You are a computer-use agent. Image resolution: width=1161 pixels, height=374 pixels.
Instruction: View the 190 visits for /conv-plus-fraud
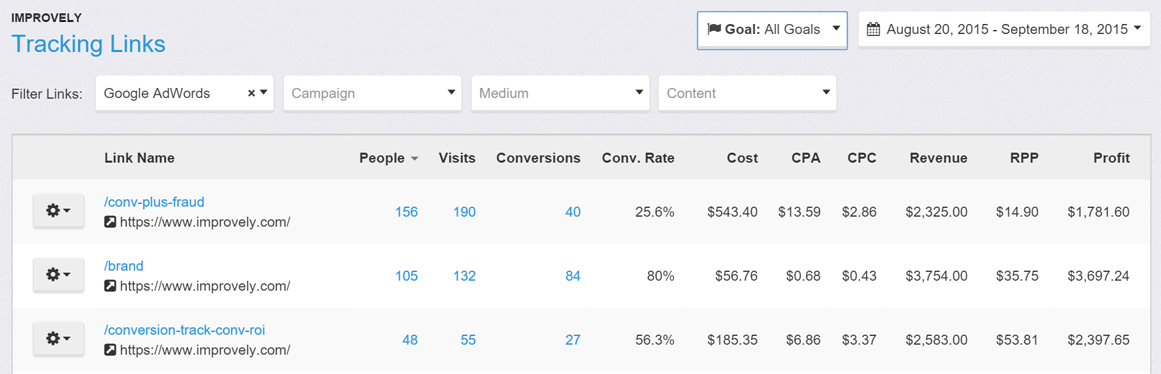tap(464, 213)
